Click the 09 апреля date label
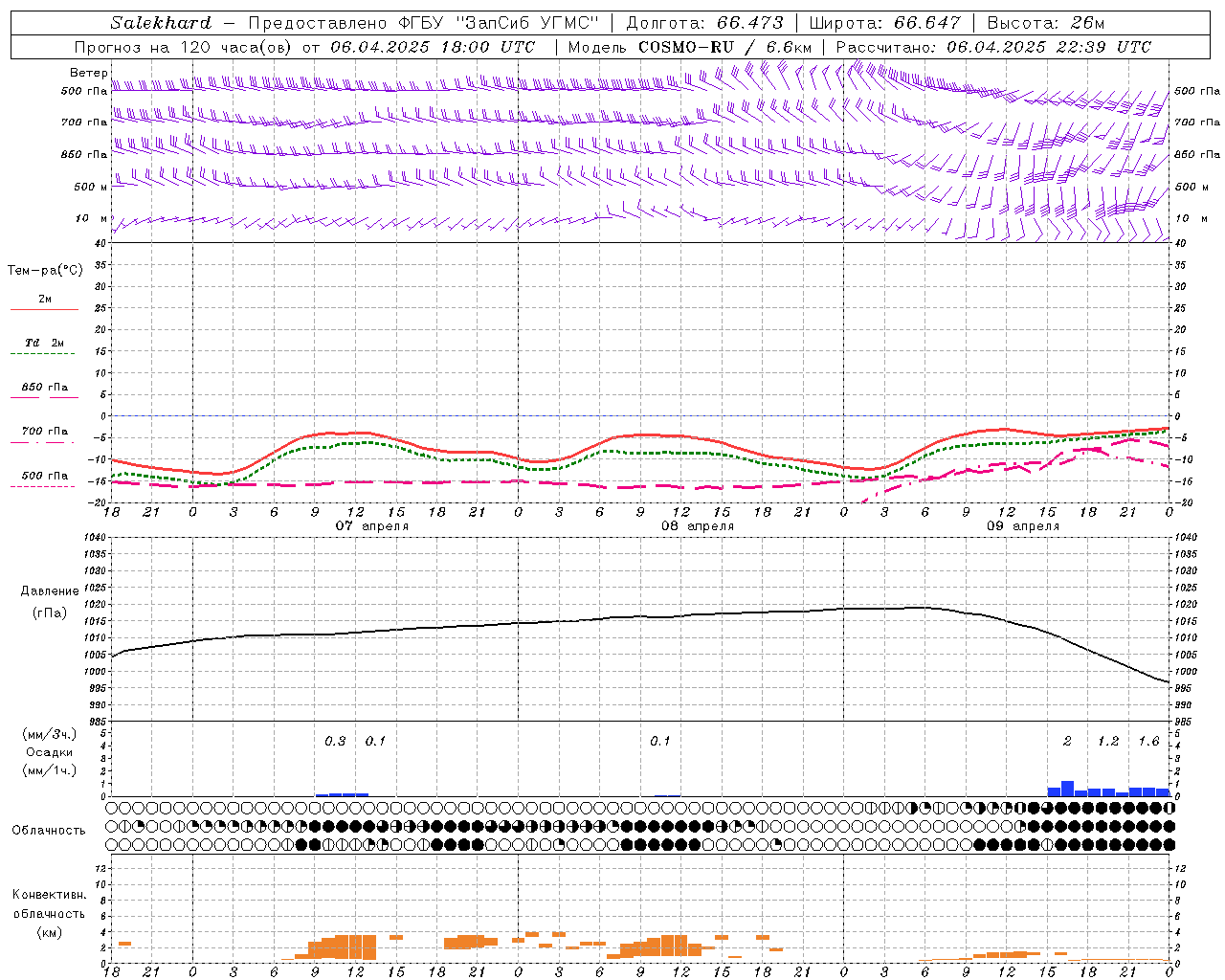1225x980 pixels. point(1024,526)
